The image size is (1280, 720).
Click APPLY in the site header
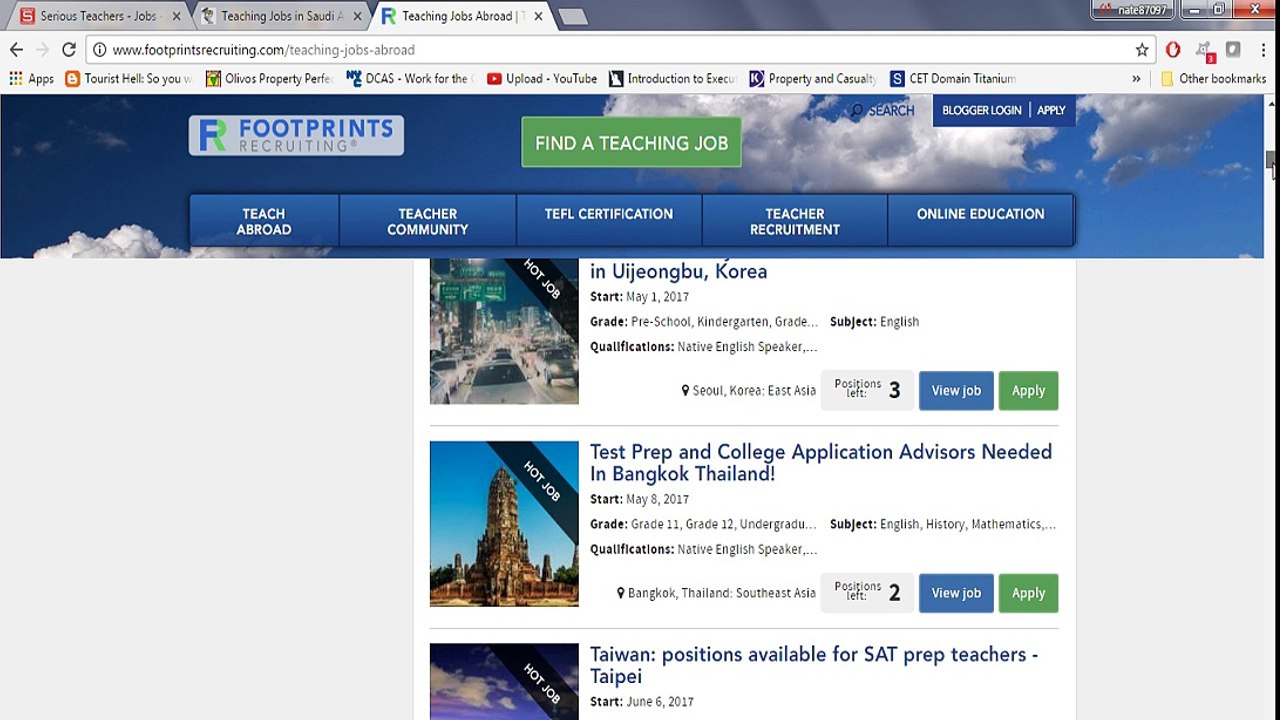click(1051, 110)
